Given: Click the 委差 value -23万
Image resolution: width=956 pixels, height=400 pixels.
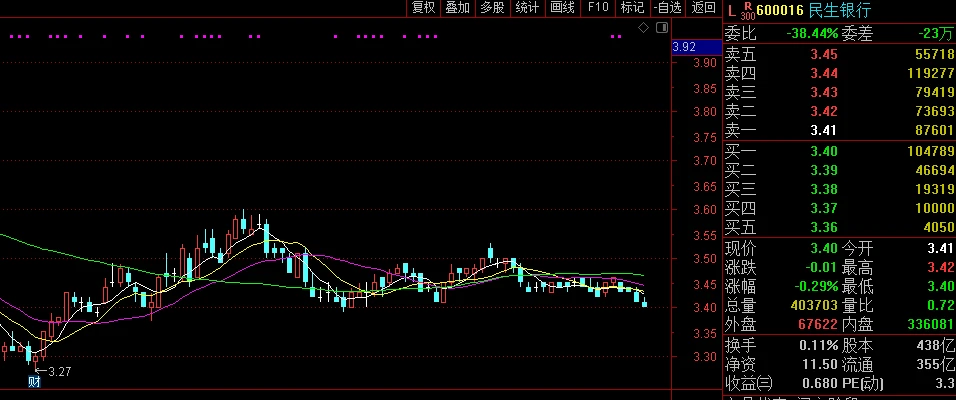Looking at the screenshot, I should 936,34.
